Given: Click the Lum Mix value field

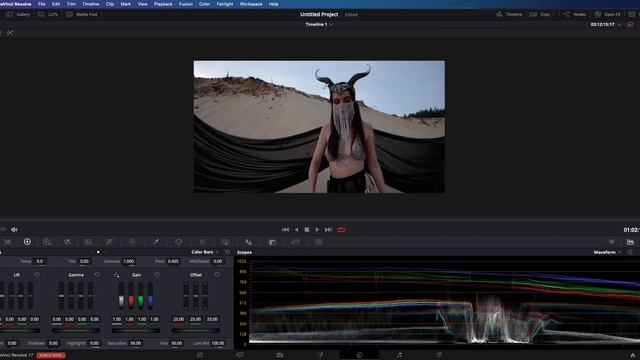Looking at the screenshot, I should (218, 343).
